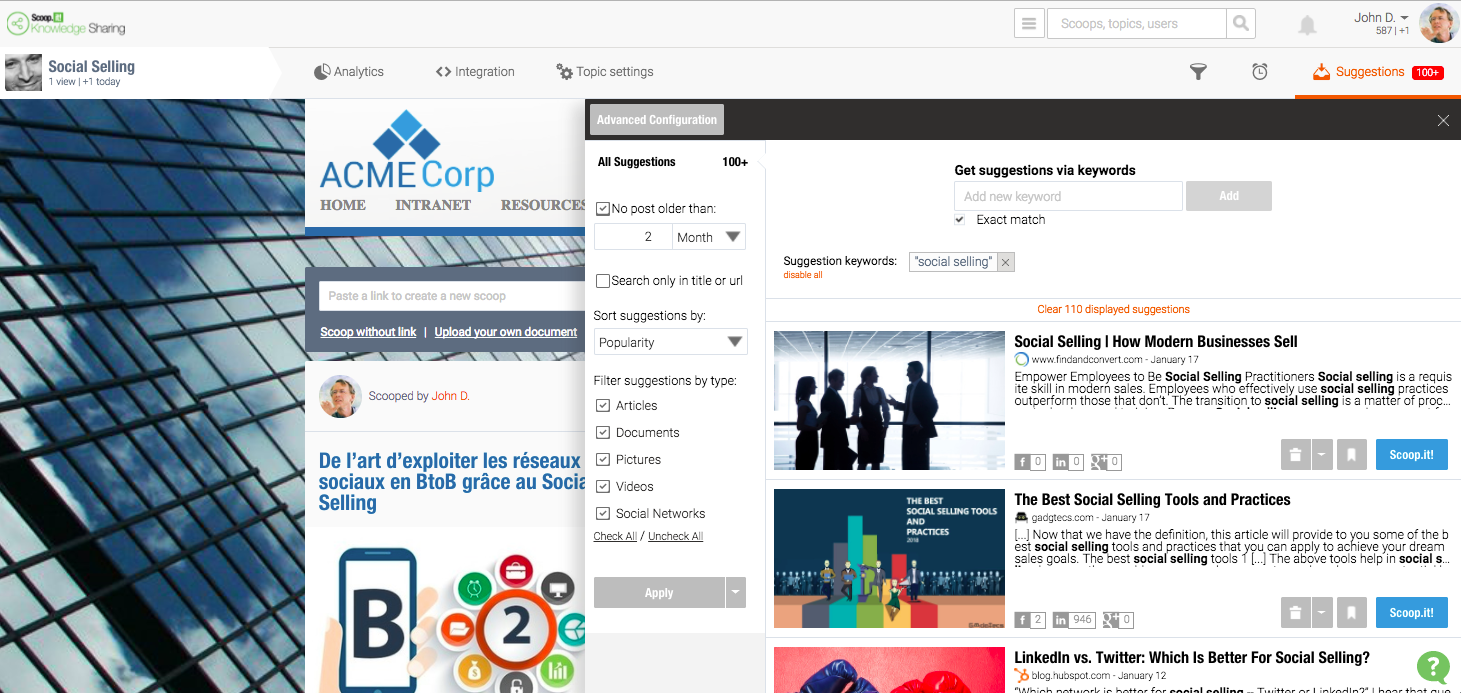Open the Popularity sort dropdown
This screenshot has height=693, width=1461.
(x=670, y=342)
